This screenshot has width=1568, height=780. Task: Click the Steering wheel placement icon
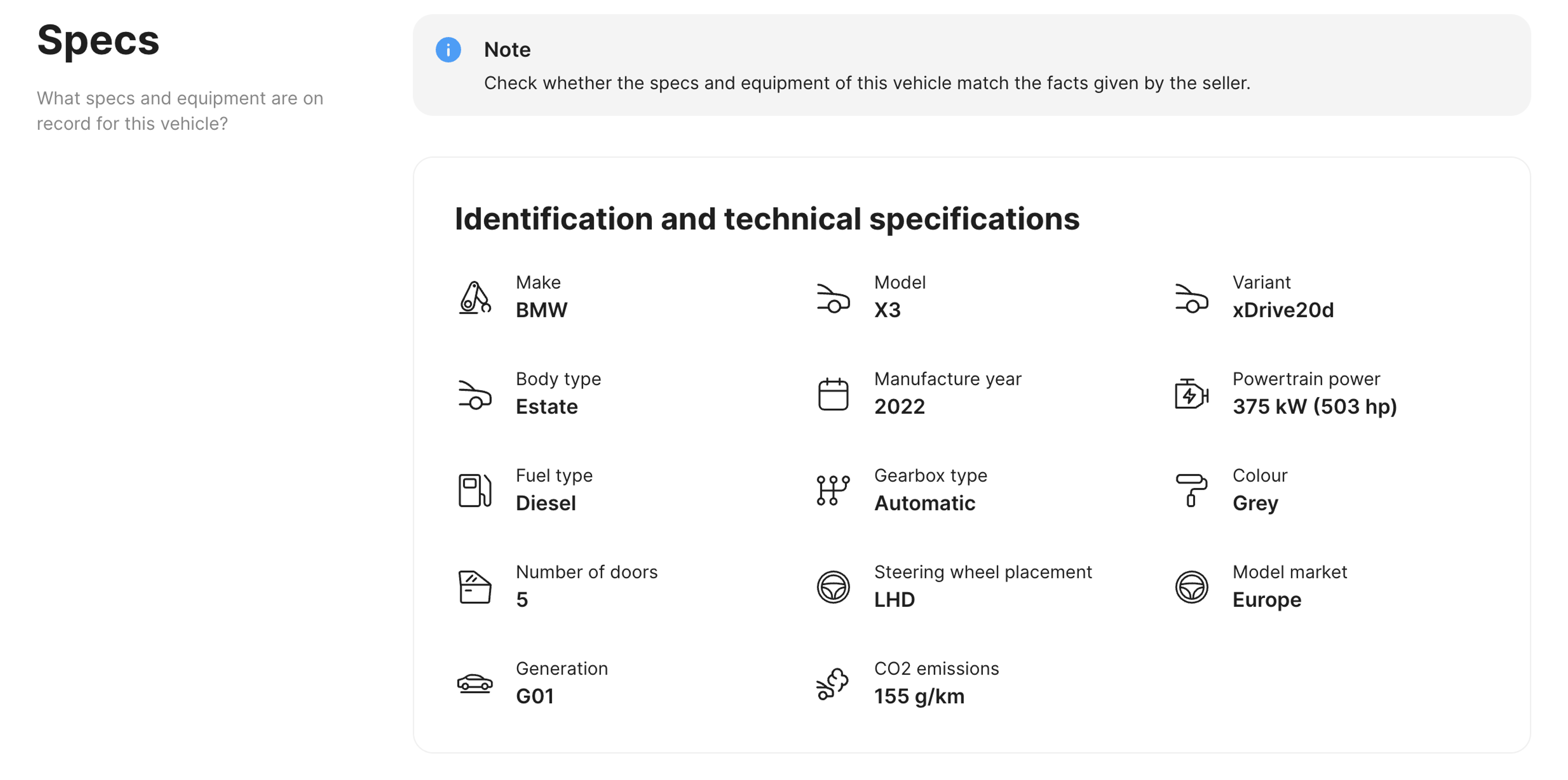click(833, 587)
